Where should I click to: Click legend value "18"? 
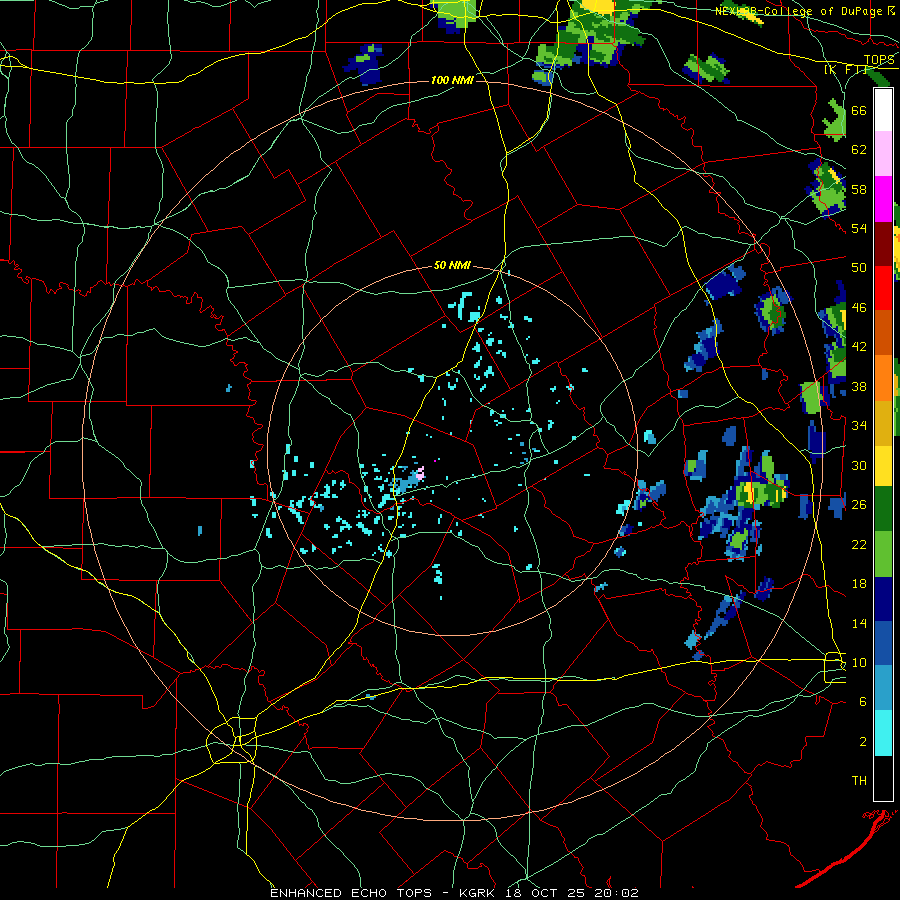(859, 584)
